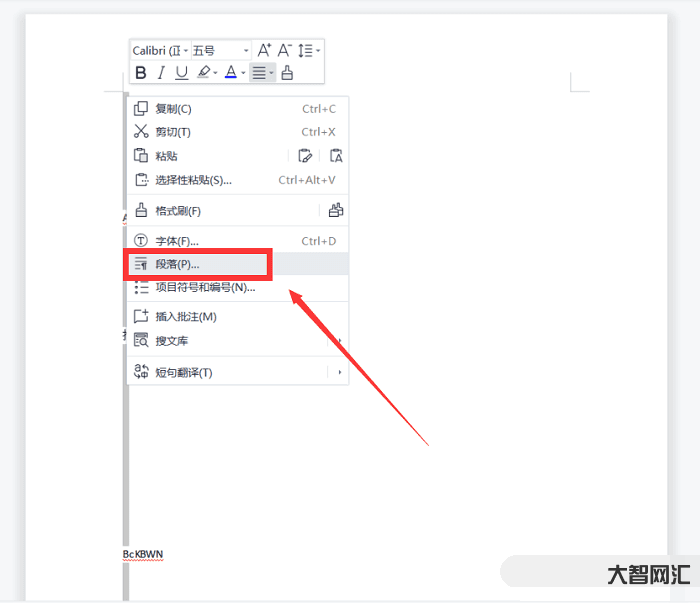This screenshot has width=700, height=603.
Task: Click the center alignment icon
Action: point(259,72)
